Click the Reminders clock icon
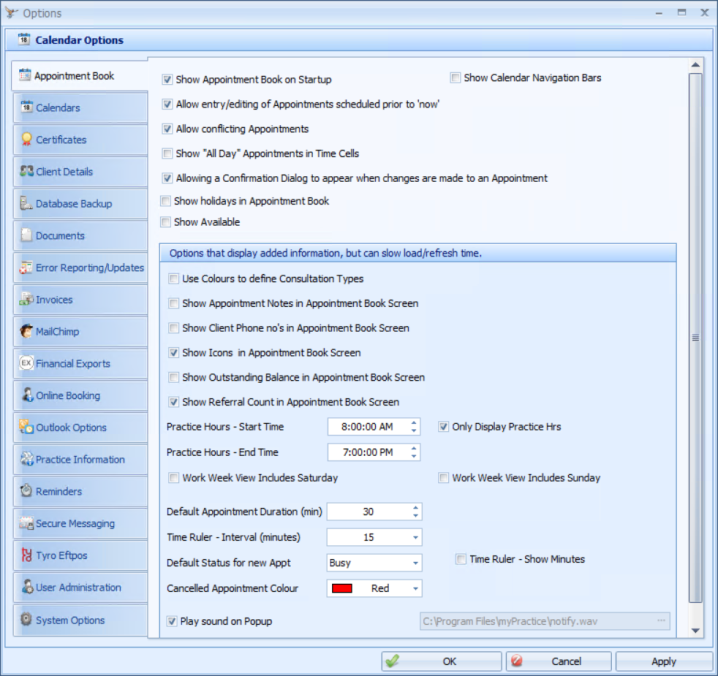The width and height of the screenshot is (718, 676). [x=27, y=491]
